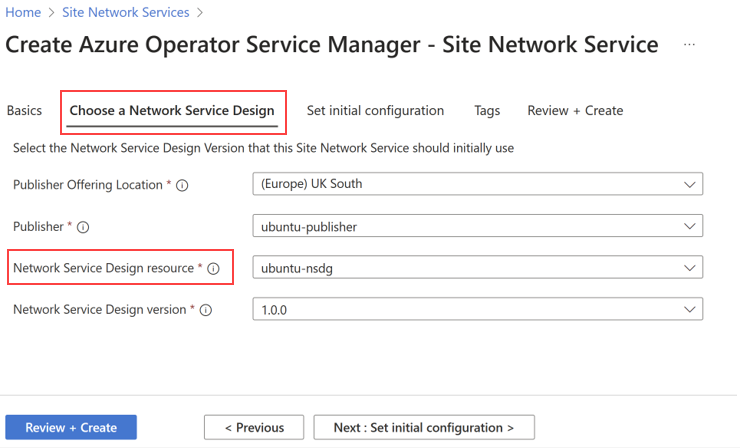740x448 pixels.
Task: Click info icon beside Publisher Offering Location
Action: [183, 185]
